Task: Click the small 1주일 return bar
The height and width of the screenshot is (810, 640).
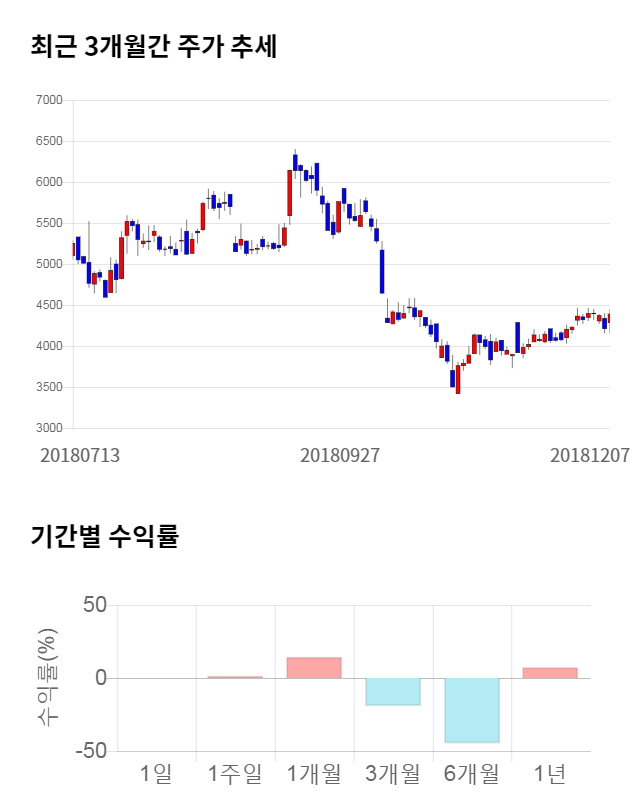Action: click(x=235, y=677)
